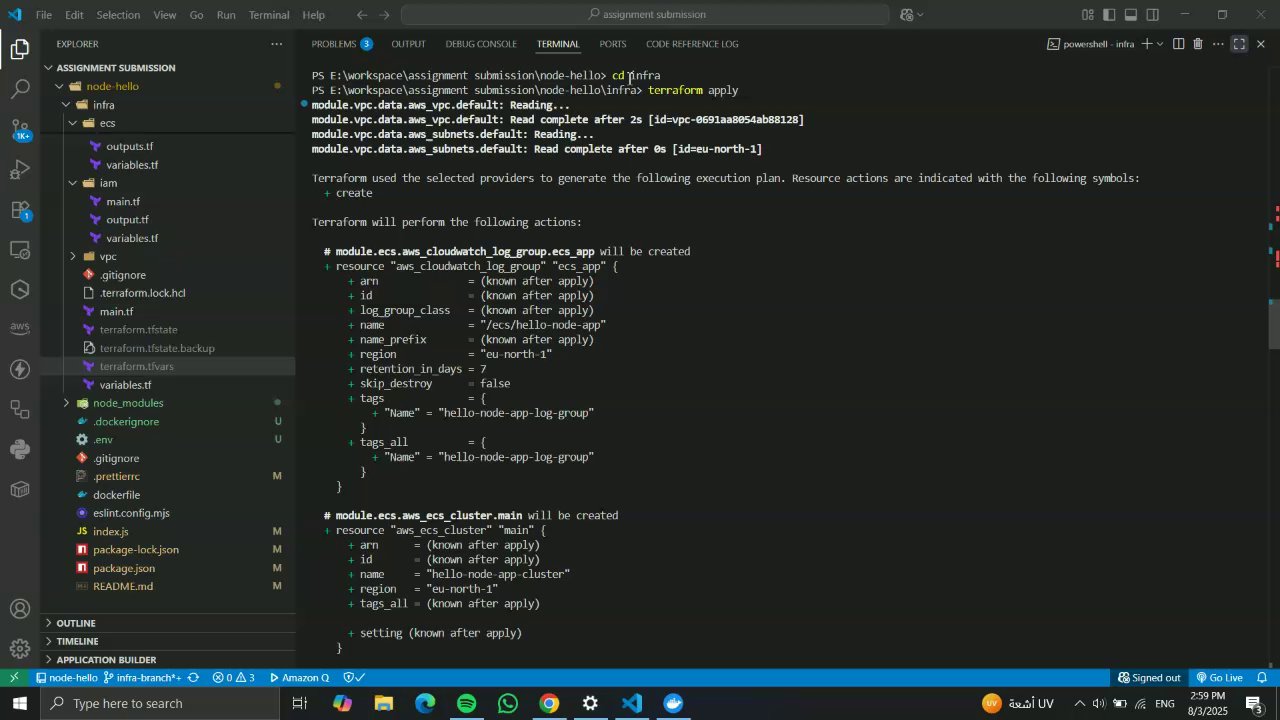Split the terminal
The width and height of the screenshot is (1280, 720).
[1178, 44]
